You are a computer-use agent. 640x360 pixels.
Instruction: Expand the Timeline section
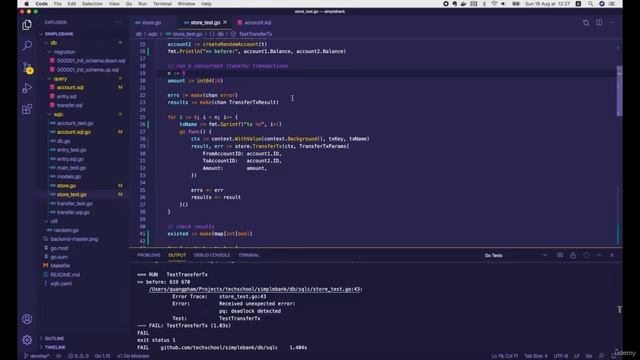click(55, 347)
